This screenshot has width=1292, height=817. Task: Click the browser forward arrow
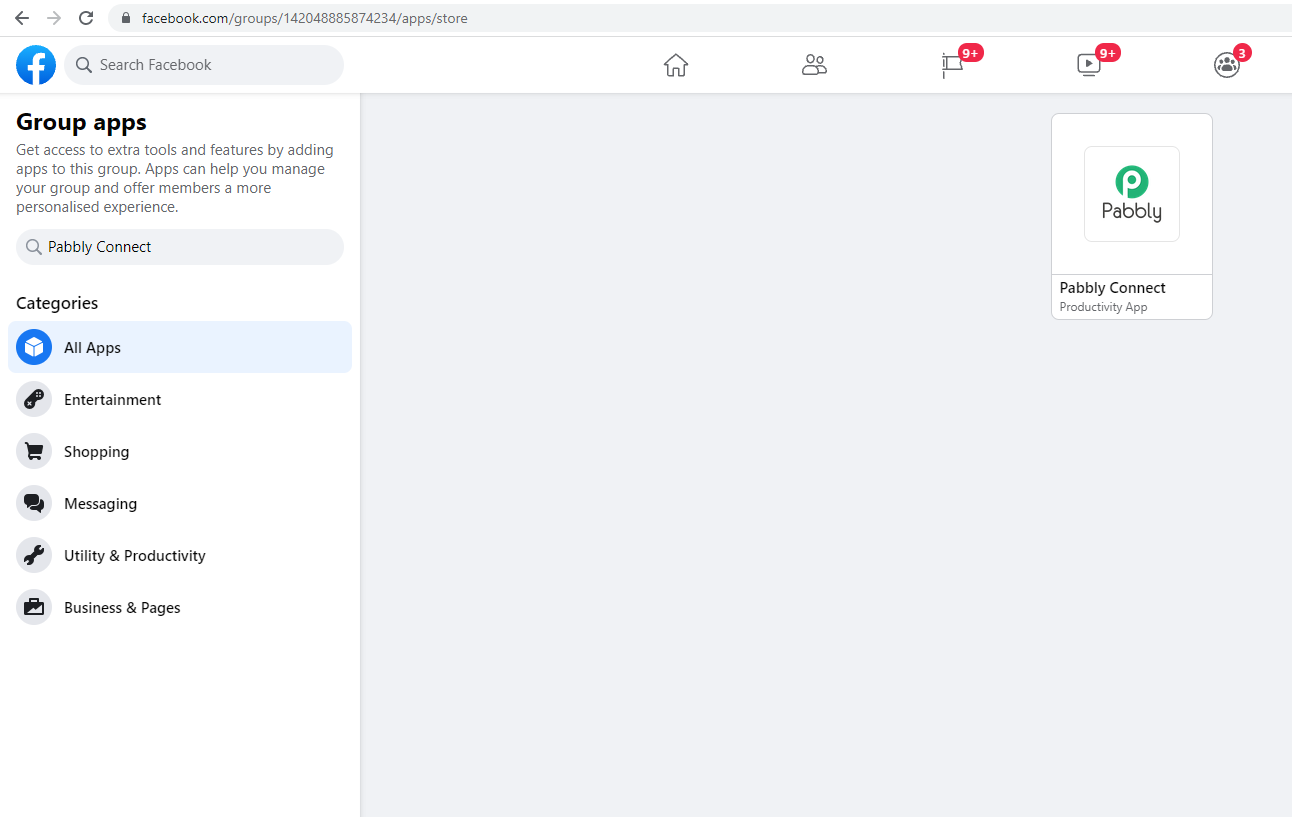pyautogui.click(x=54, y=18)
